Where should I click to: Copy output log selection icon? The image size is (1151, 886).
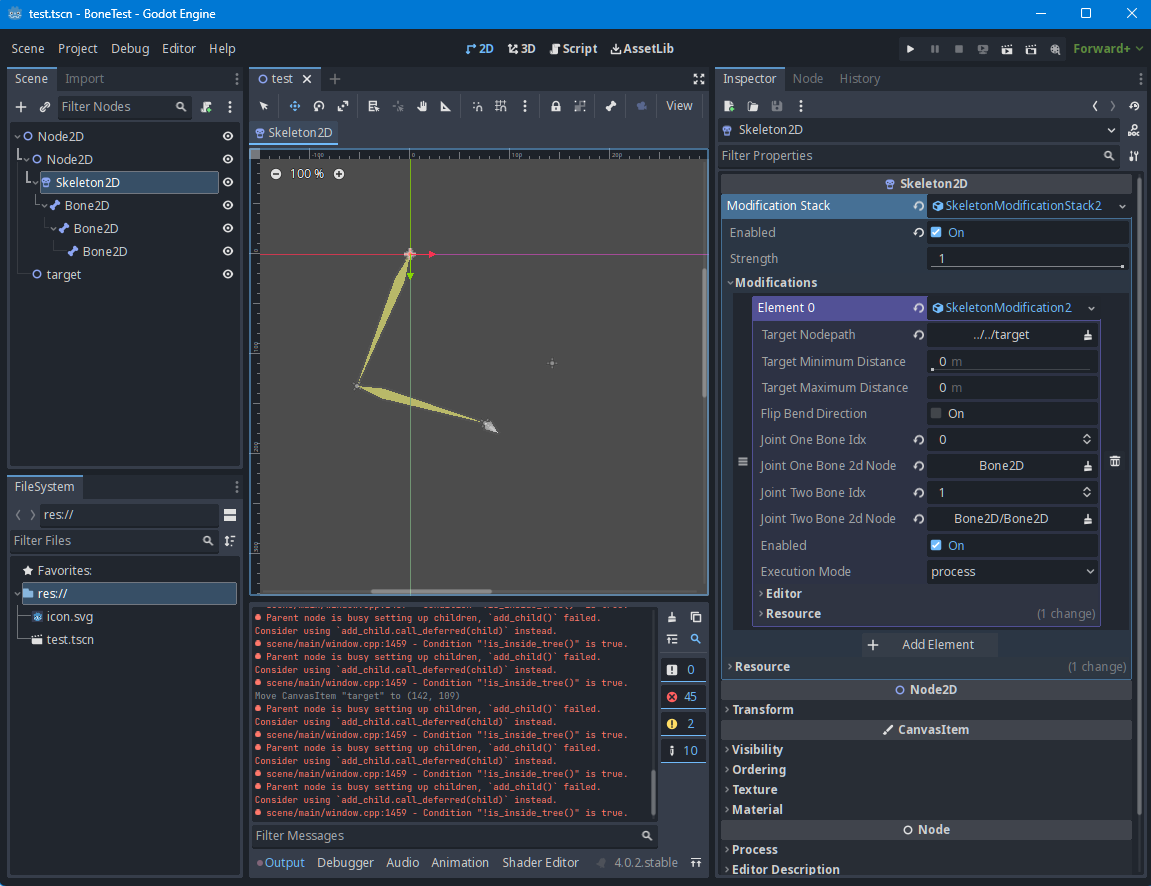tap(696, 617)
